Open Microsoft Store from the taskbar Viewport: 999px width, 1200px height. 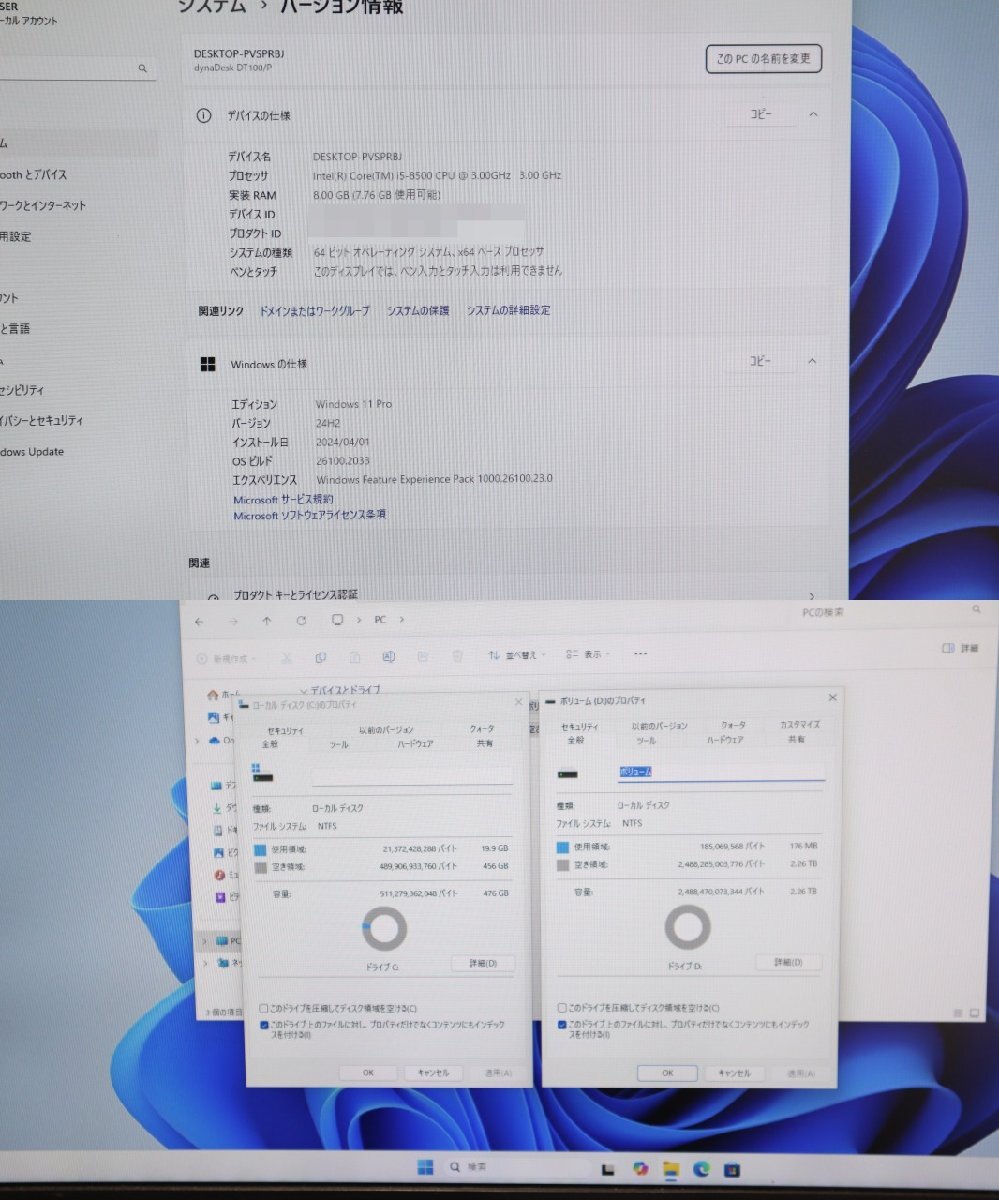(x=732, y=1168)
